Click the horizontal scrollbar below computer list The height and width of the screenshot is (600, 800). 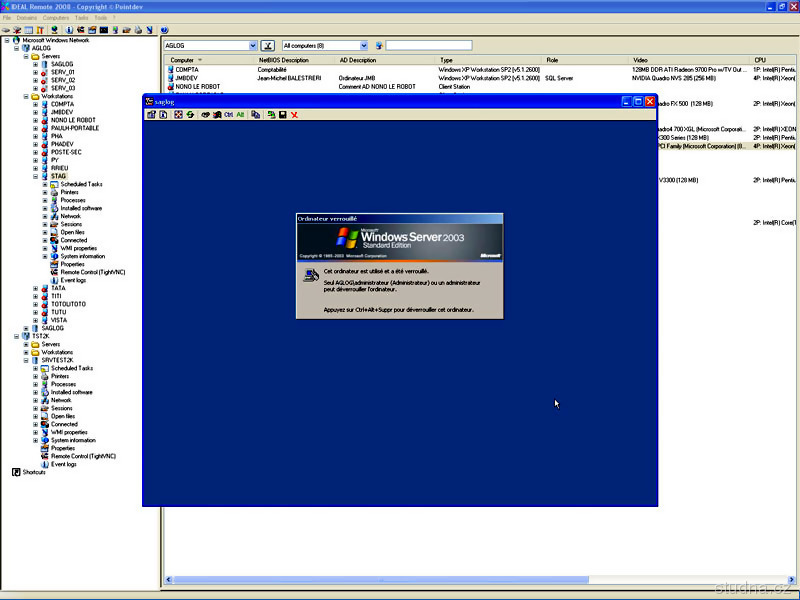(x=400, y=580)
